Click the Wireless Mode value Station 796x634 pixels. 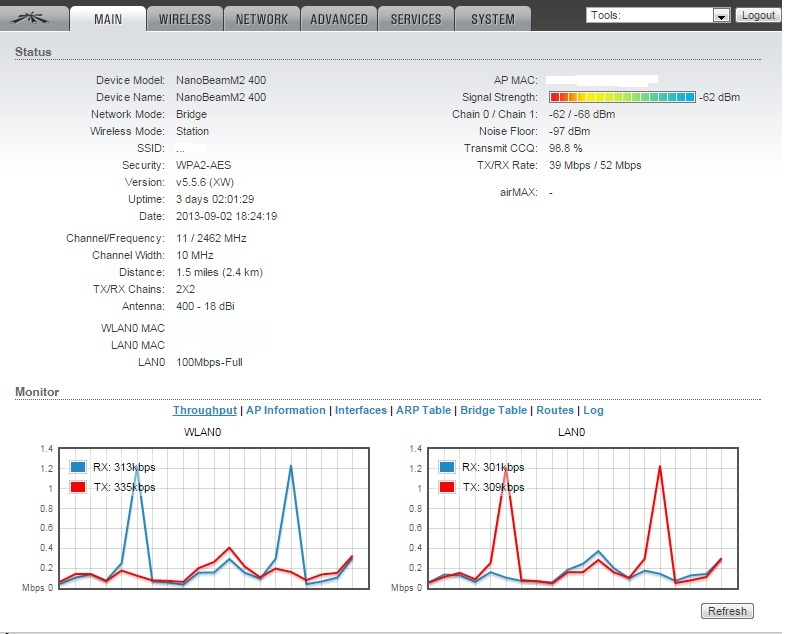[192, 131]
